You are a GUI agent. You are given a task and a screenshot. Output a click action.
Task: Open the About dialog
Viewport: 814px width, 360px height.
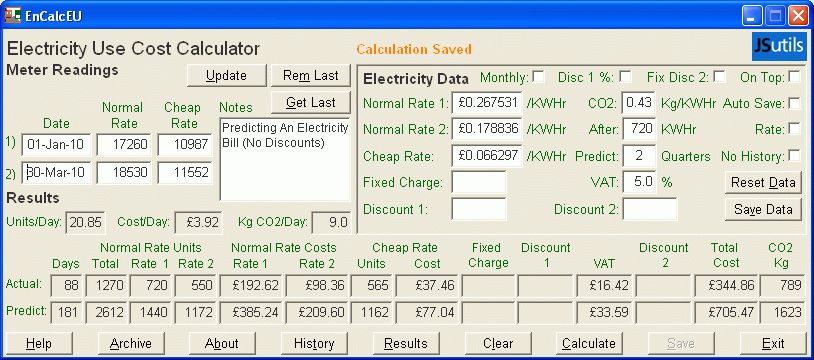222,343
